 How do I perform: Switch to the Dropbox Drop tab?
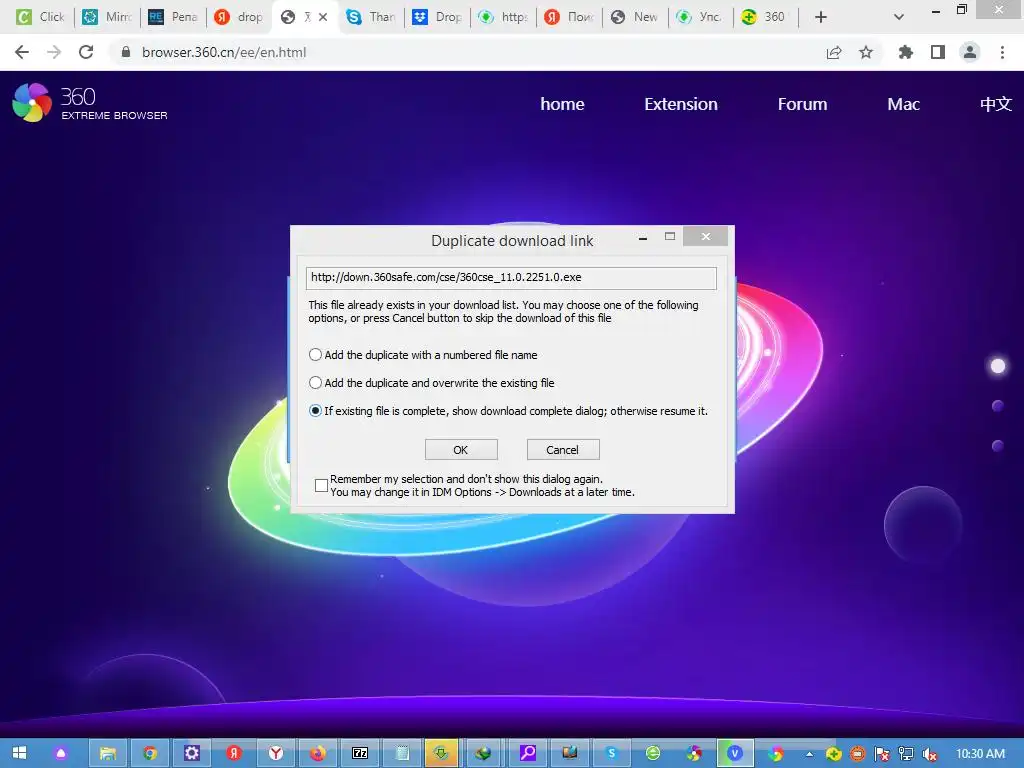click(437, 17)
